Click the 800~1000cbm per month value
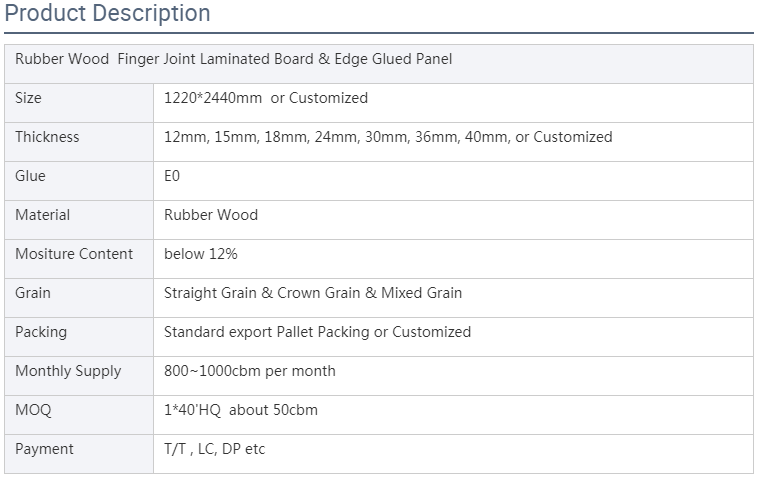Viewport: 759px width, 478px height. tap(250, 371)
